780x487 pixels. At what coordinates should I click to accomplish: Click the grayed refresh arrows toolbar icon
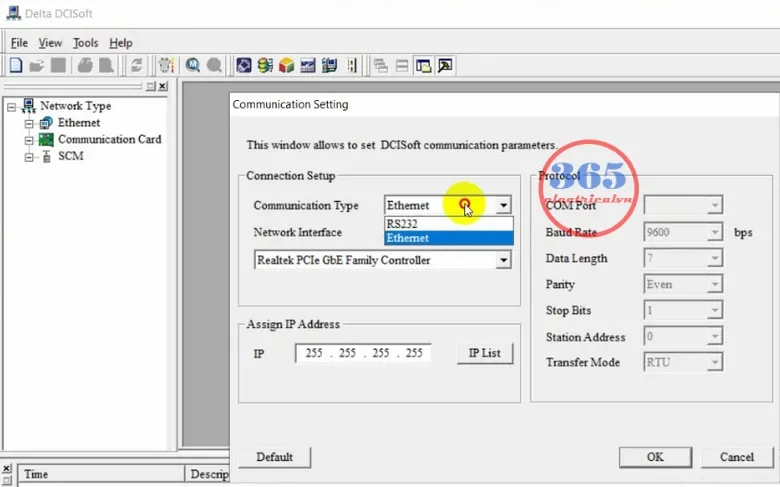point(136,65)
